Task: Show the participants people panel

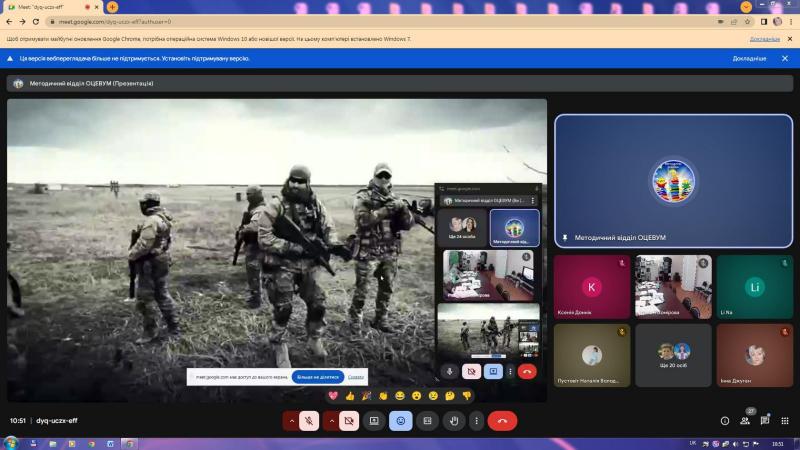Action: 745,421
